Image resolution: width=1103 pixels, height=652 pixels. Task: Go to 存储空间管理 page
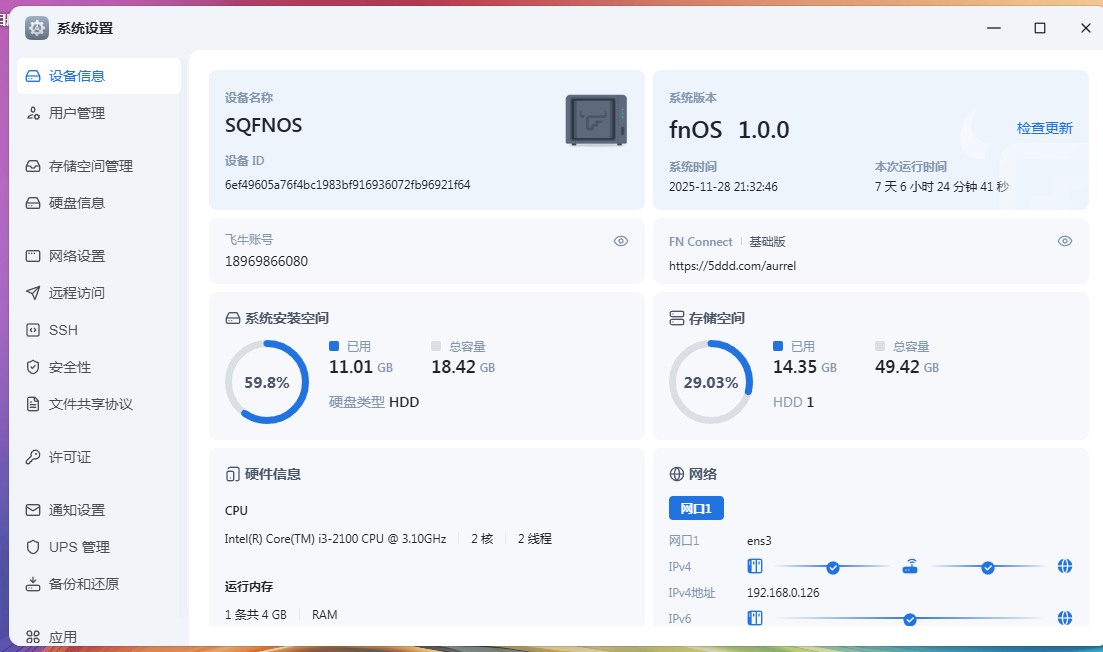pos(91,166)
